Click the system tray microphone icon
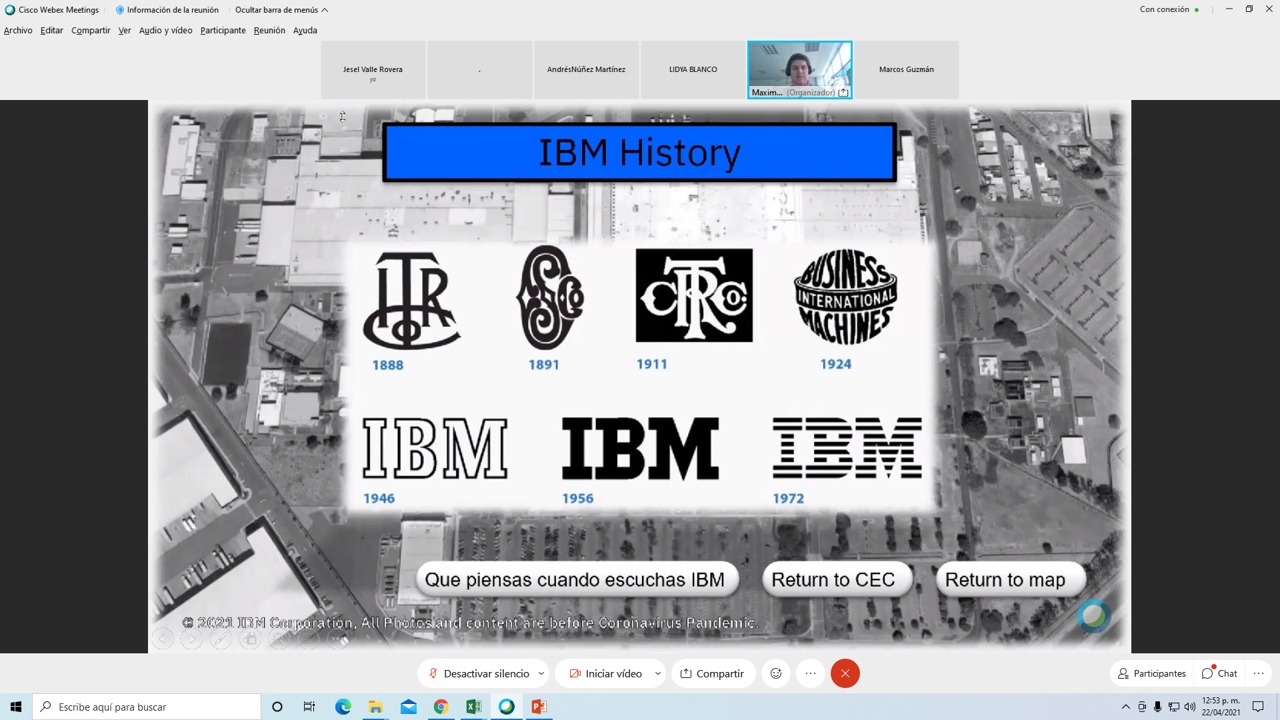The width and height of the screenshot is (1280, 720). click(x=1158, y=707)
